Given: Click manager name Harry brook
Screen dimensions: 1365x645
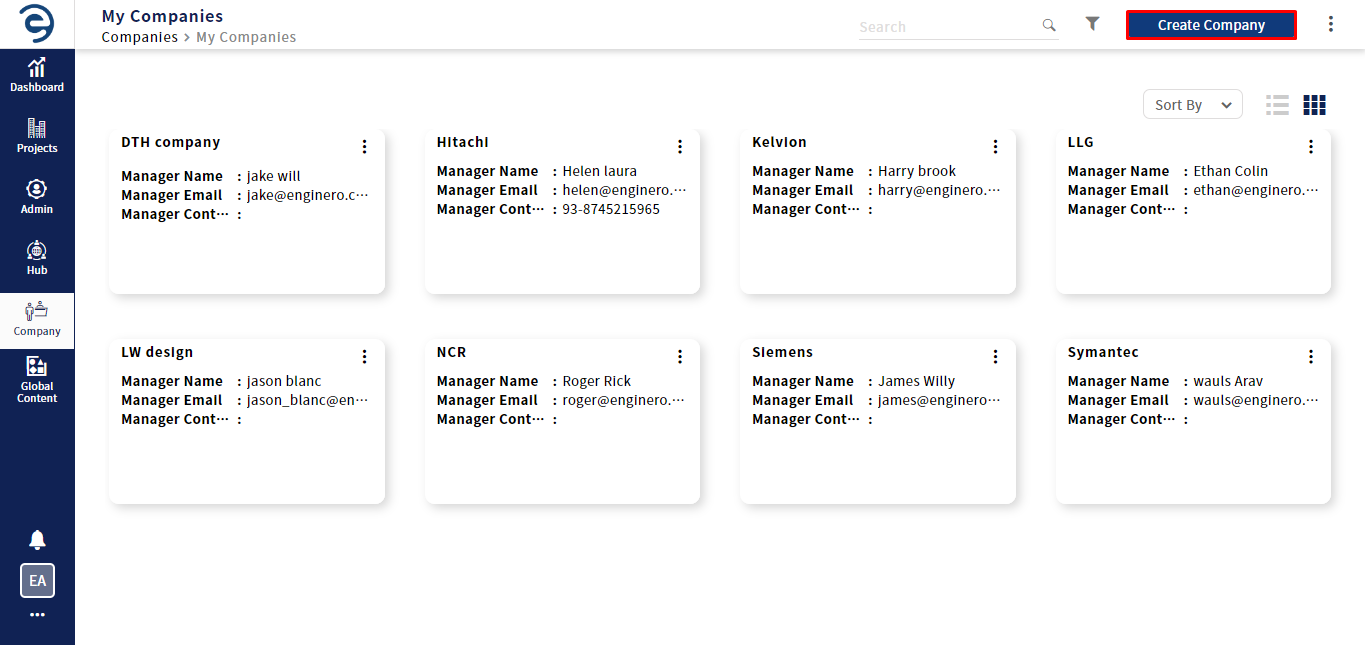Looking at the screenshot, I should [x=917, y=171].
